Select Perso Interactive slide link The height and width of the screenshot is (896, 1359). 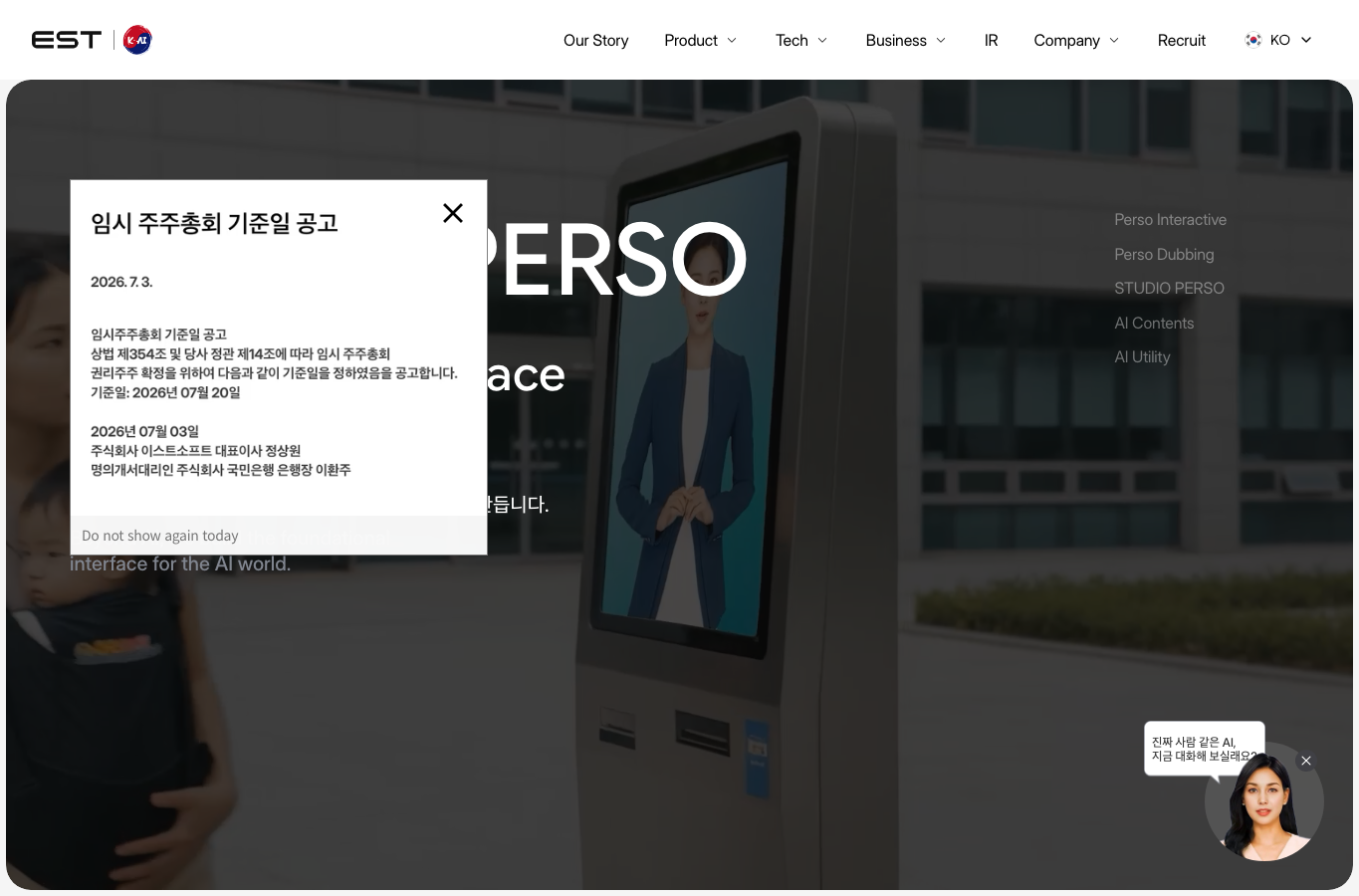coord(1170,219)
